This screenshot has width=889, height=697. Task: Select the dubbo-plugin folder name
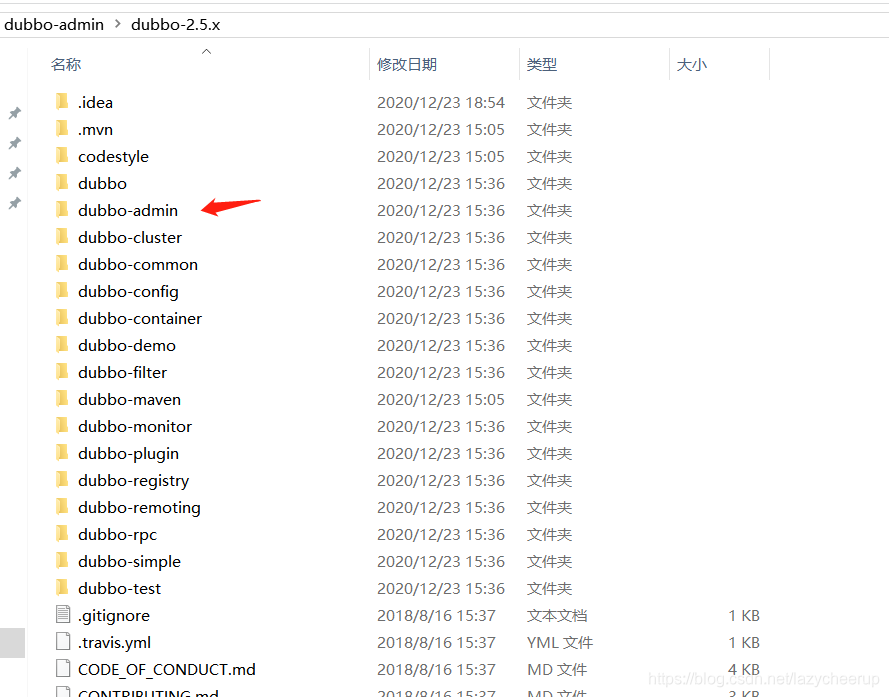pyautogui.click(x=129, y=454)
